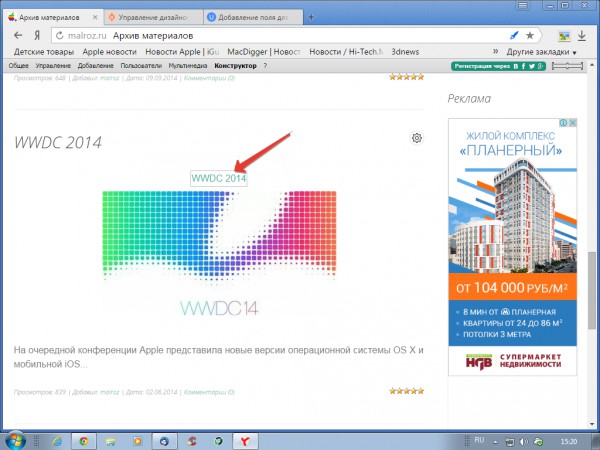
Task: Open the volume speaker tray icon
Action: click(x=524, y=442)
